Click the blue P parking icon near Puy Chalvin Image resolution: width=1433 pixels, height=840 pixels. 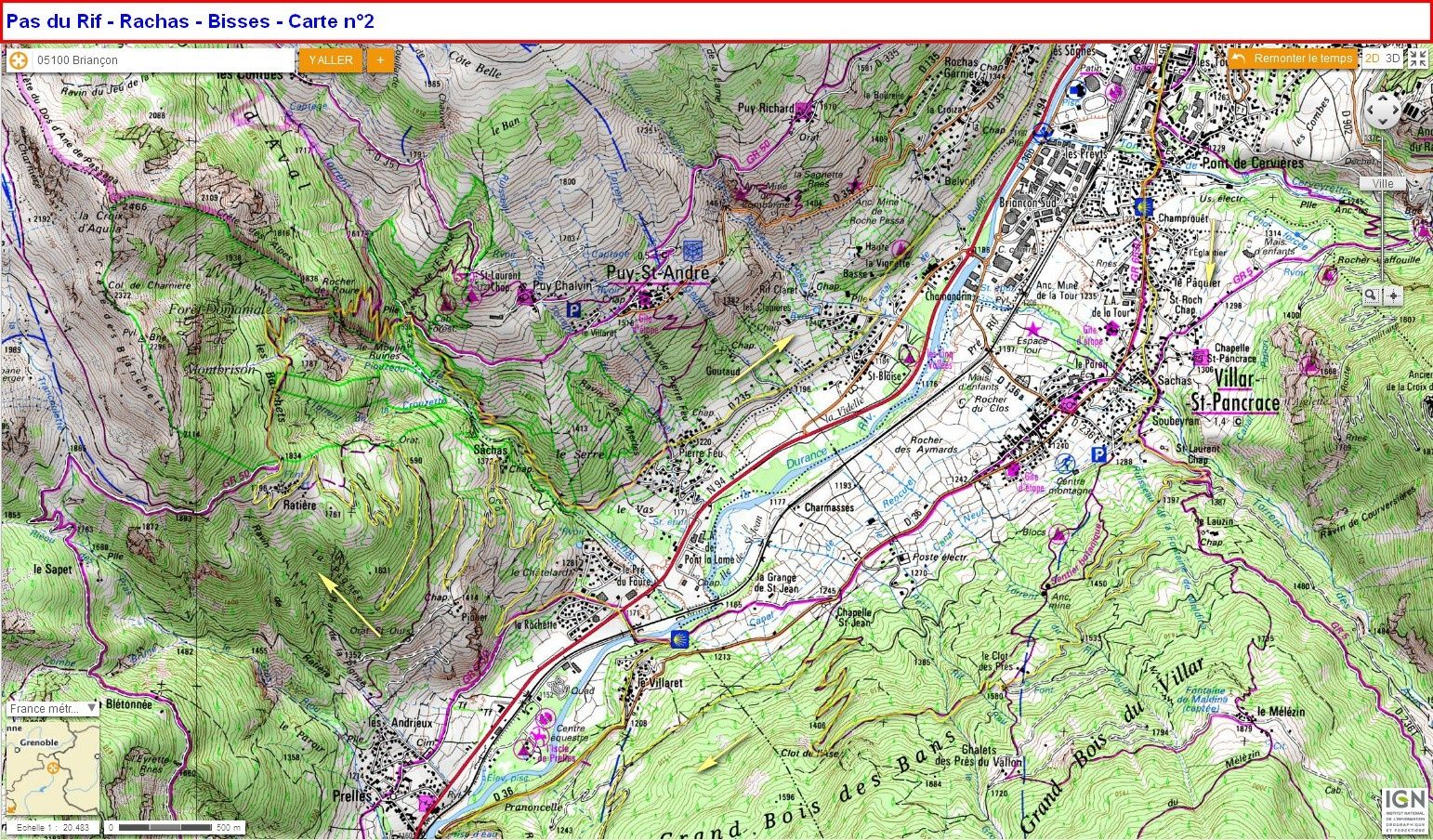573,312
